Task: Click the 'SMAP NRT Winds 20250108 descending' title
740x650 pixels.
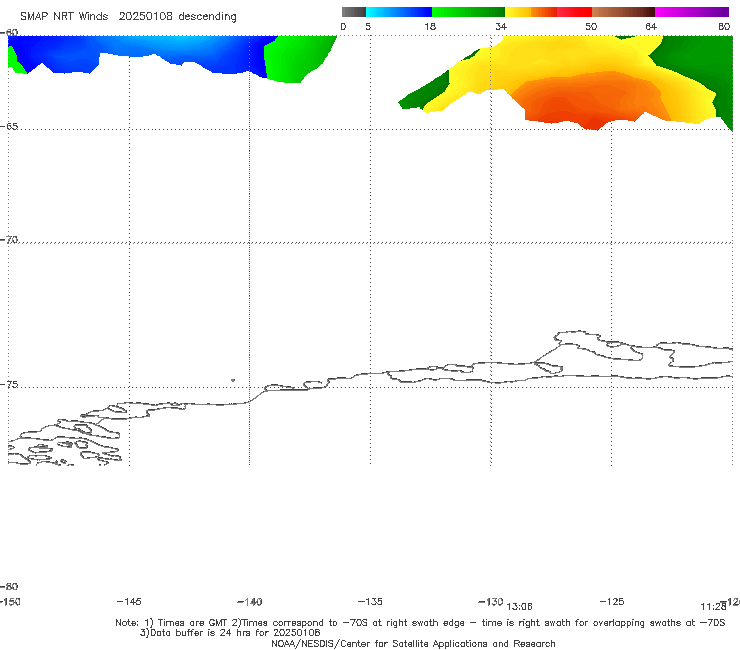Action: 128,16
